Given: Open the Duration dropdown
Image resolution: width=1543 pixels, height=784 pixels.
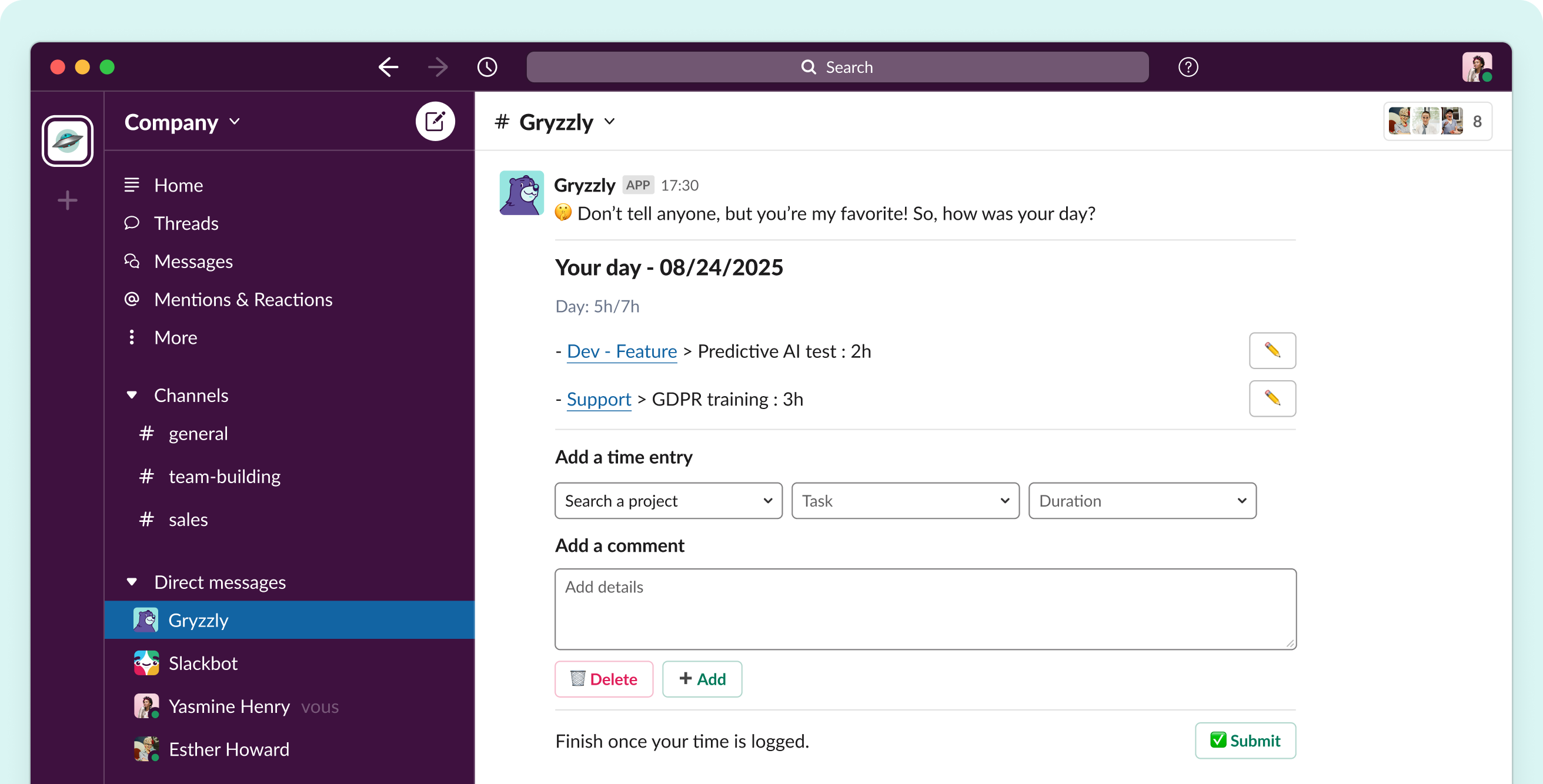Looking at the screenshot, I should click(x=1143, y=501).
